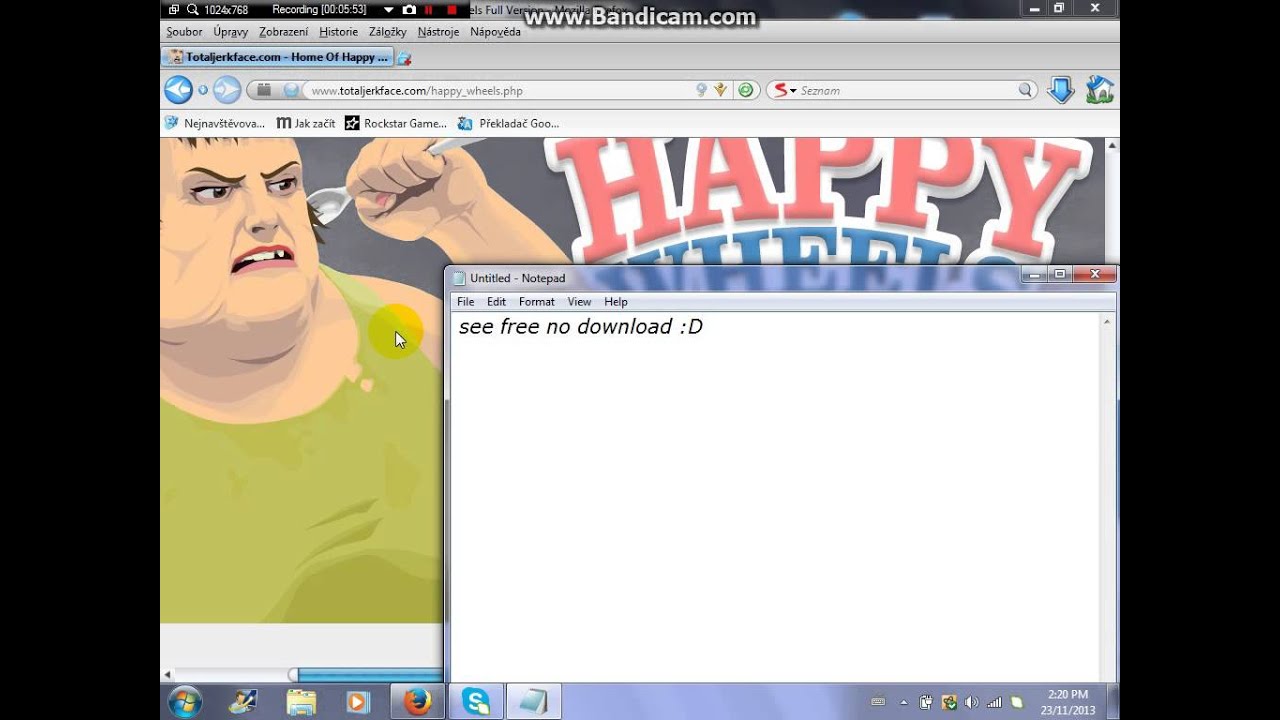Open Windows Explorer from the taskbar
This screenshot has width=1280, height=720.
pyautogui.click(x=301, y=702)
